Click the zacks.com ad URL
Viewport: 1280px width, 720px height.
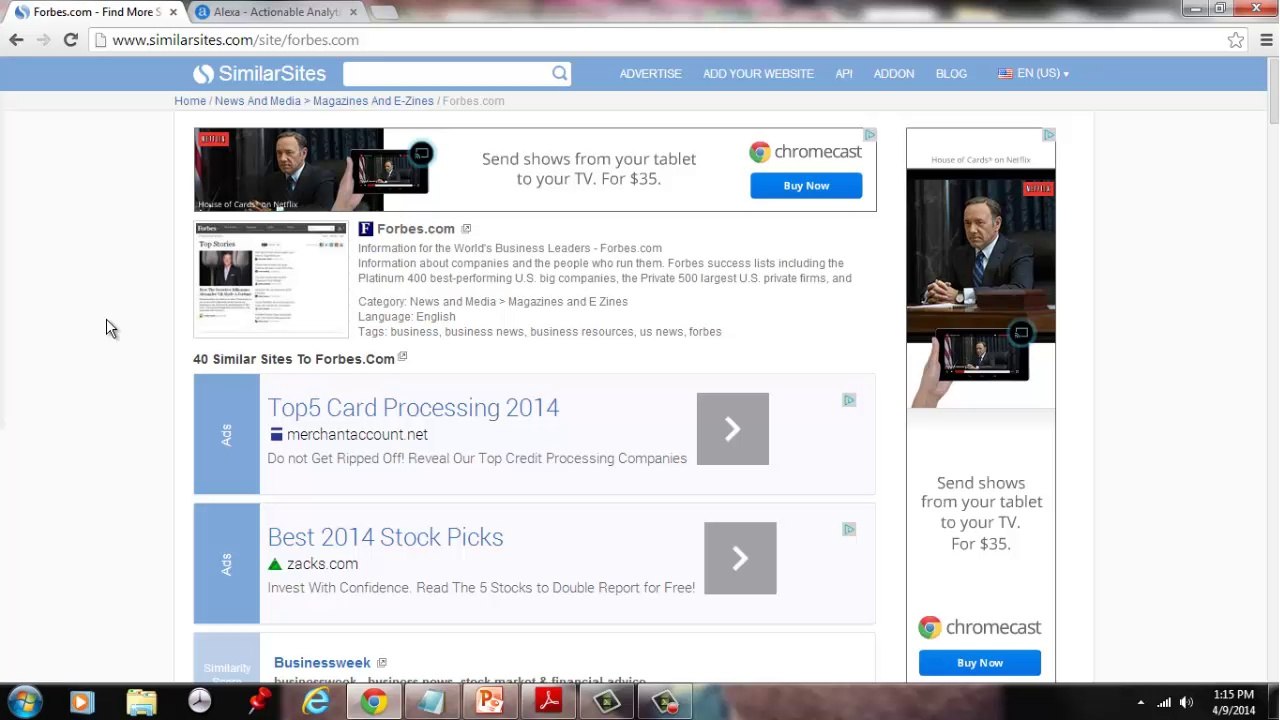322,564
